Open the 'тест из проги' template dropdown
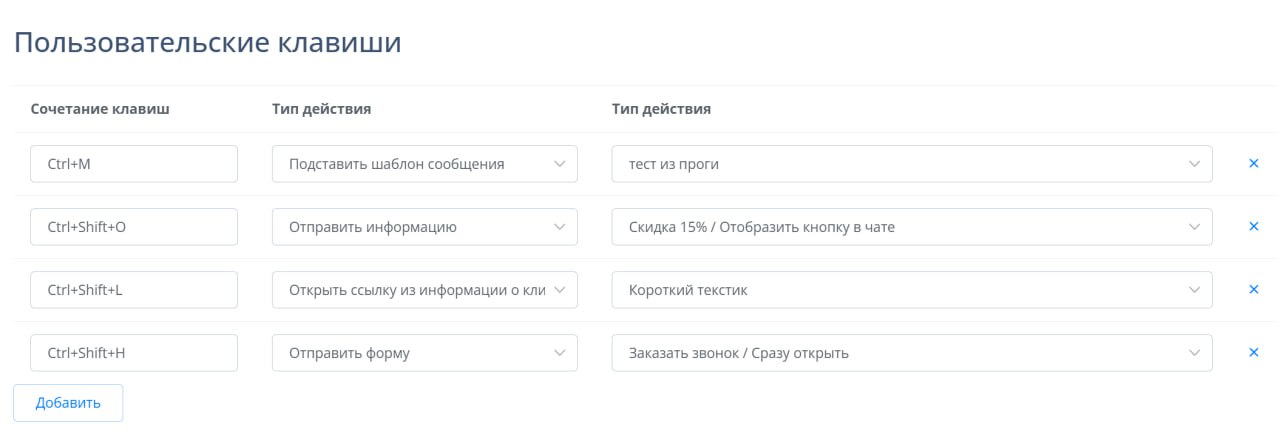The width and height of the screenshot is (1280, 435). (x=911, y=164)
